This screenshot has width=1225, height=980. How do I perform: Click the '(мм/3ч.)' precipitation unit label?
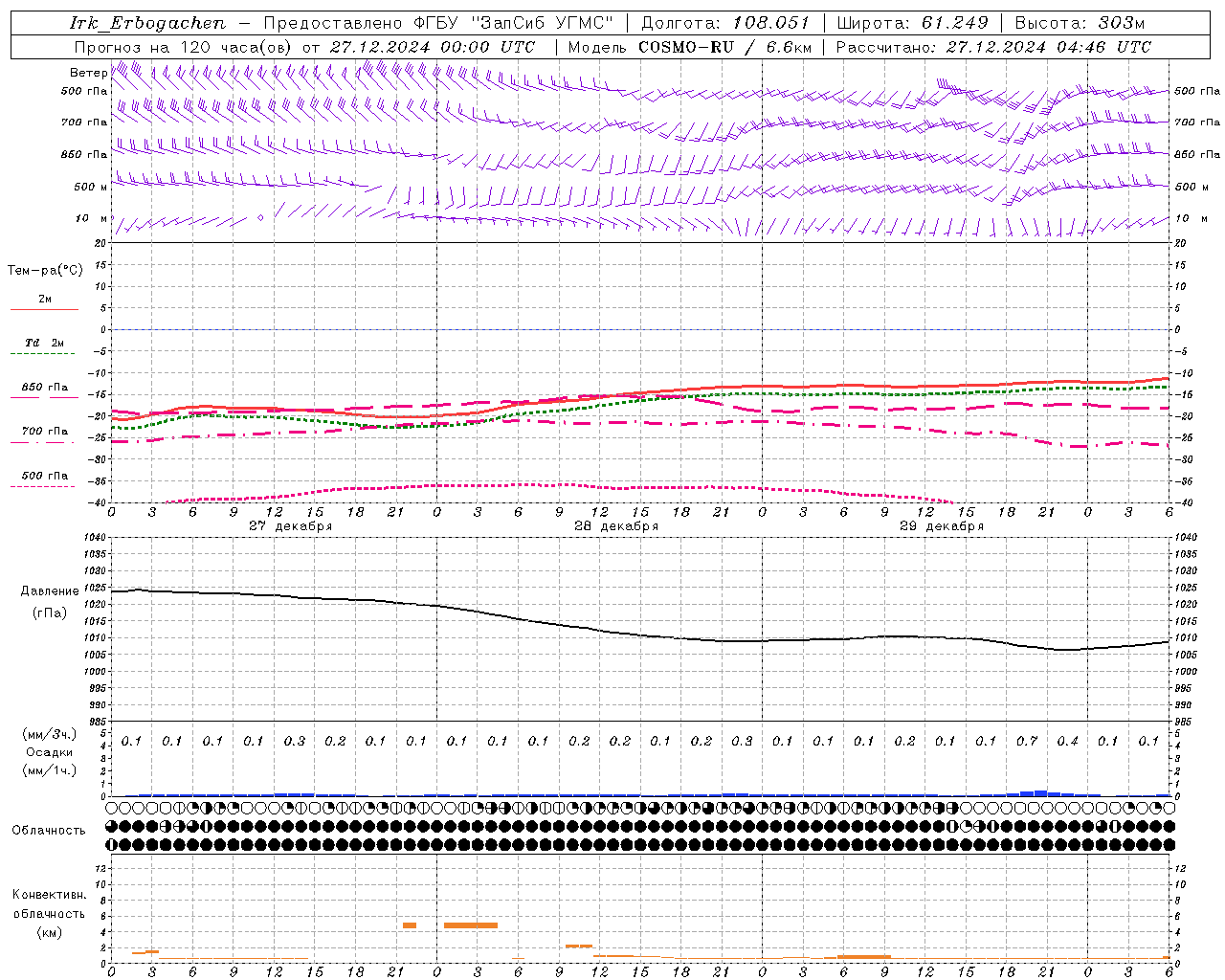pyautogui.click(x=50, y=734)
